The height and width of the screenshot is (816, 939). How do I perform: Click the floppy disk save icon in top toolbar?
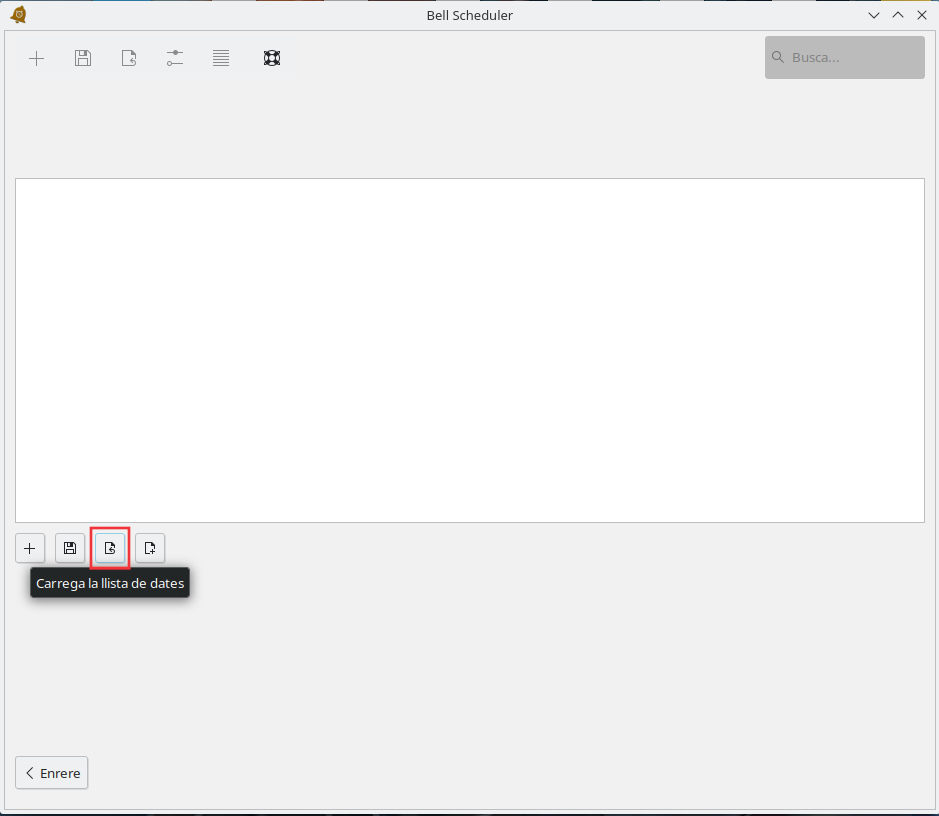pyautogui.click(x=83, y=58)
